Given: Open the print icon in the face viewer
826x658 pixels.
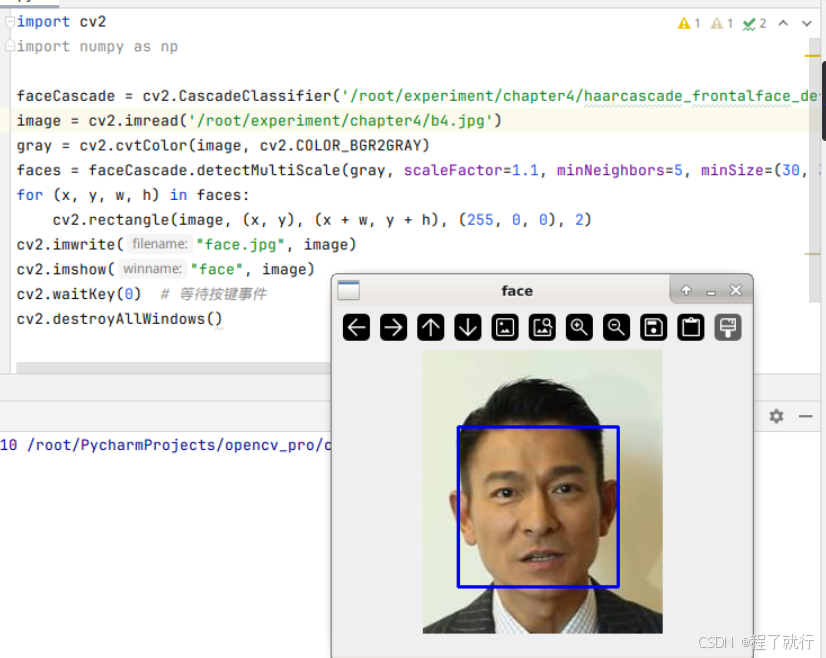Looking at the screenshot, I should click(727, 327).
